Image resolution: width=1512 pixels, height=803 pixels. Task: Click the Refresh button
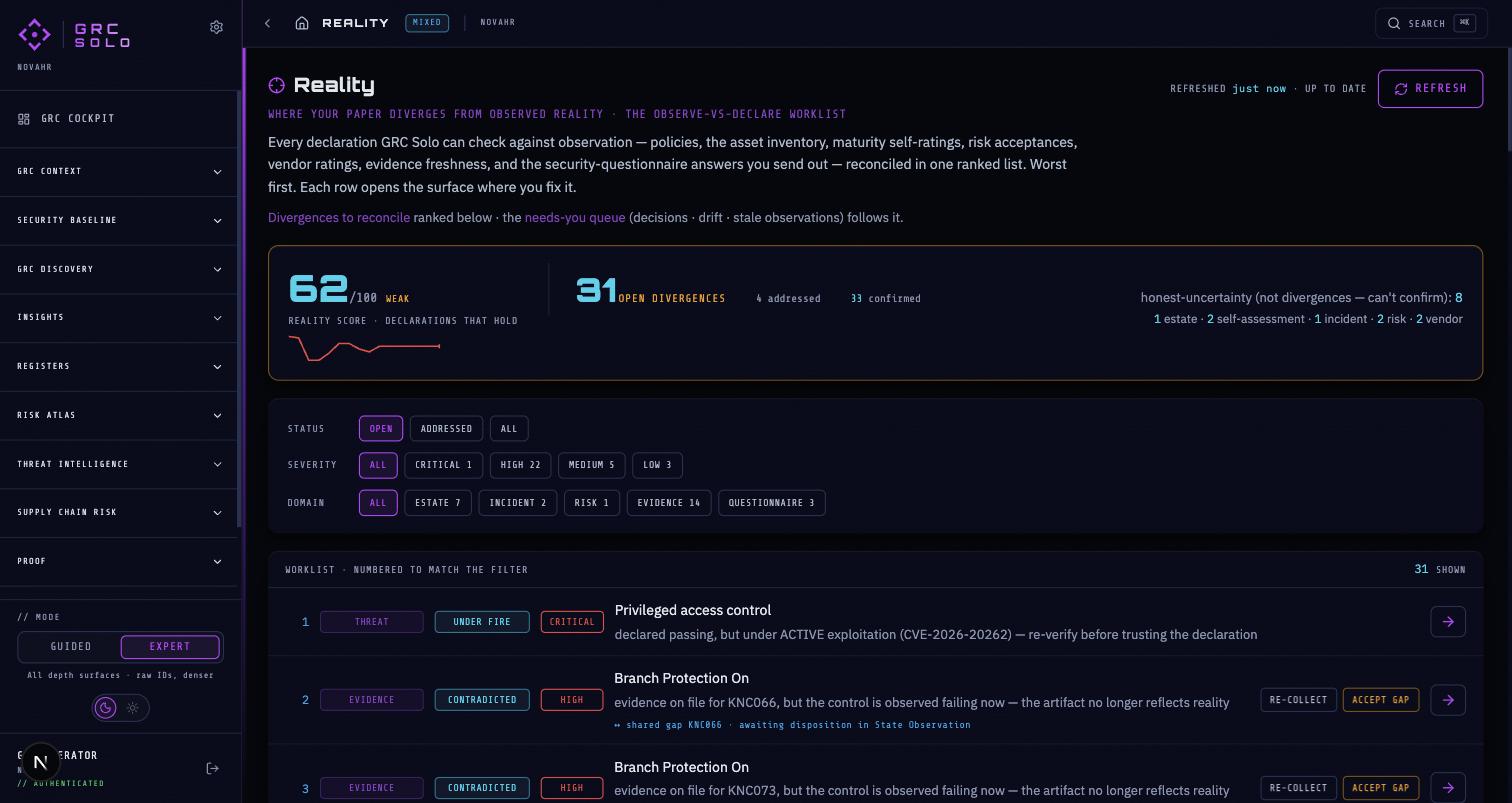coord(1430,88)
